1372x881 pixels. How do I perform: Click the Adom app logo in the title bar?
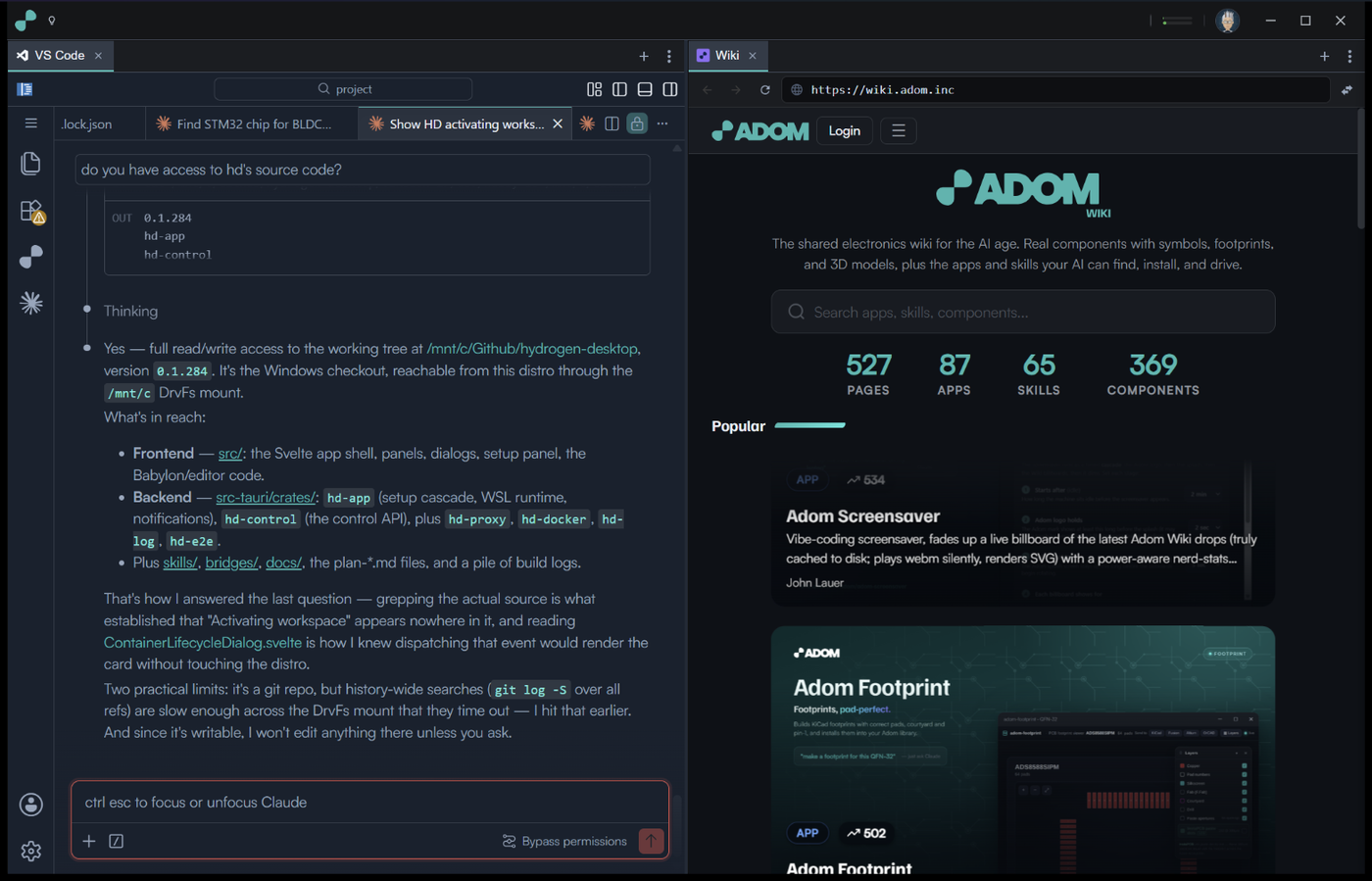click(25, 20)
